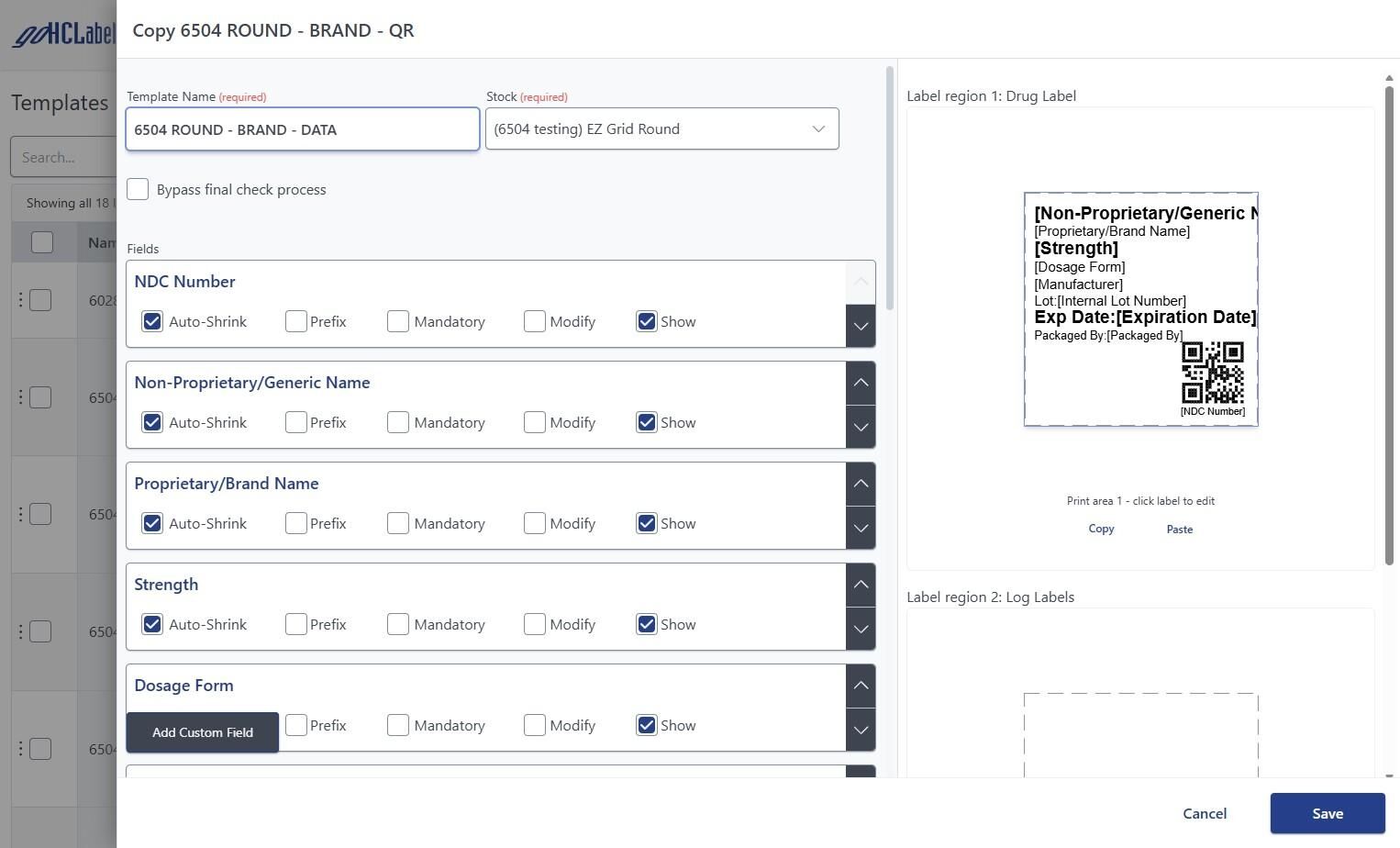Move Strength field up
The width and height of the screenshot is (1400, 848).
[x=861, y=585]
